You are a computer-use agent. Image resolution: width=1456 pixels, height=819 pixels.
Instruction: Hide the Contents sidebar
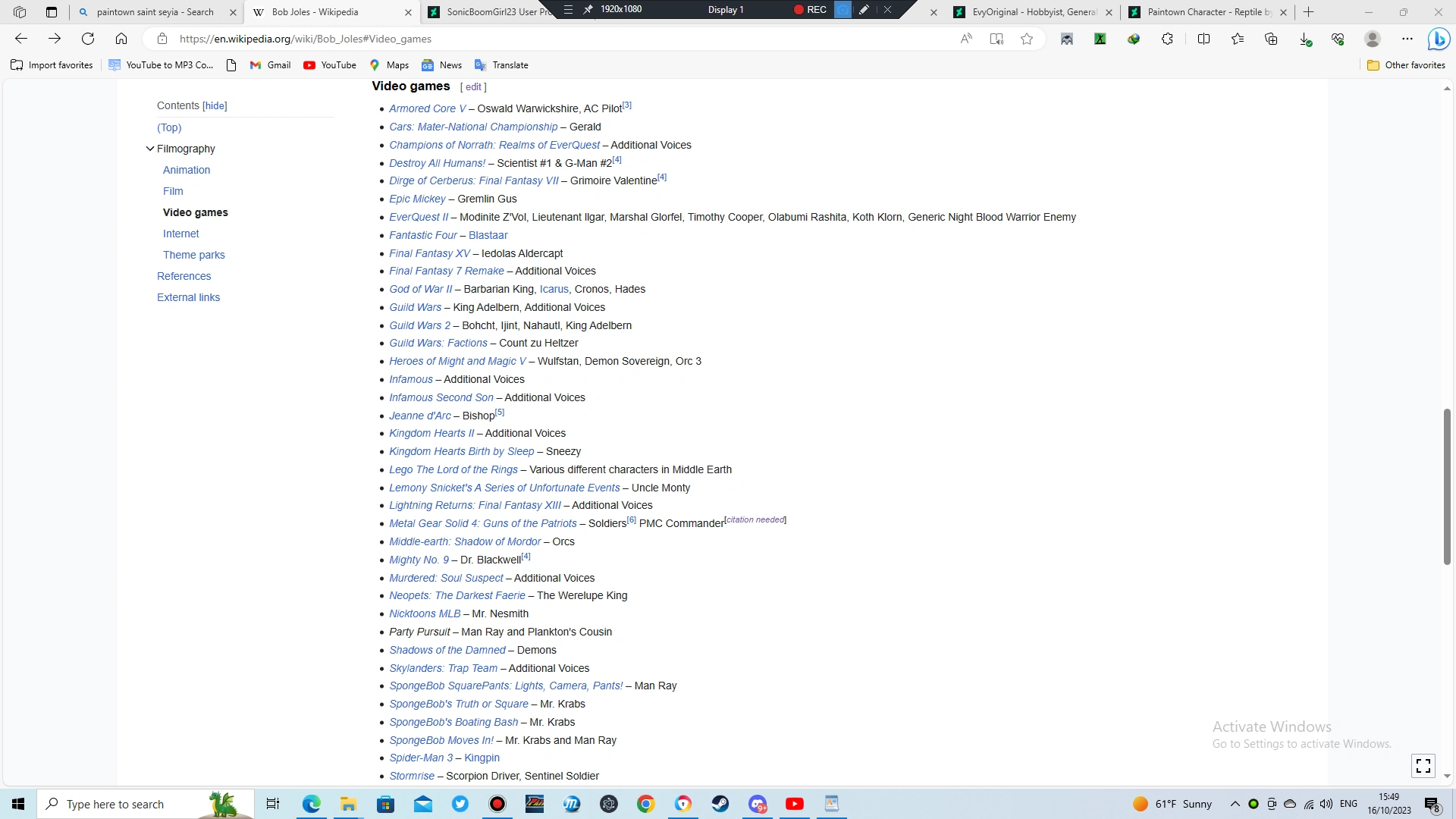point(215,105)
